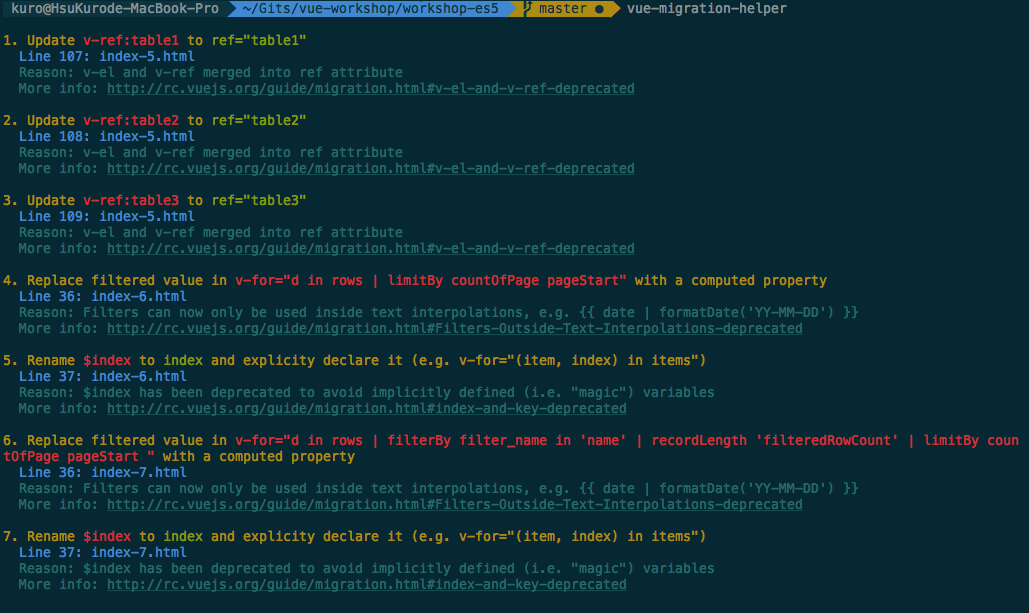Screen dimensions: 1029x613
Task: Click the Line 109 index-5.html reference
Action: (107, 217)
